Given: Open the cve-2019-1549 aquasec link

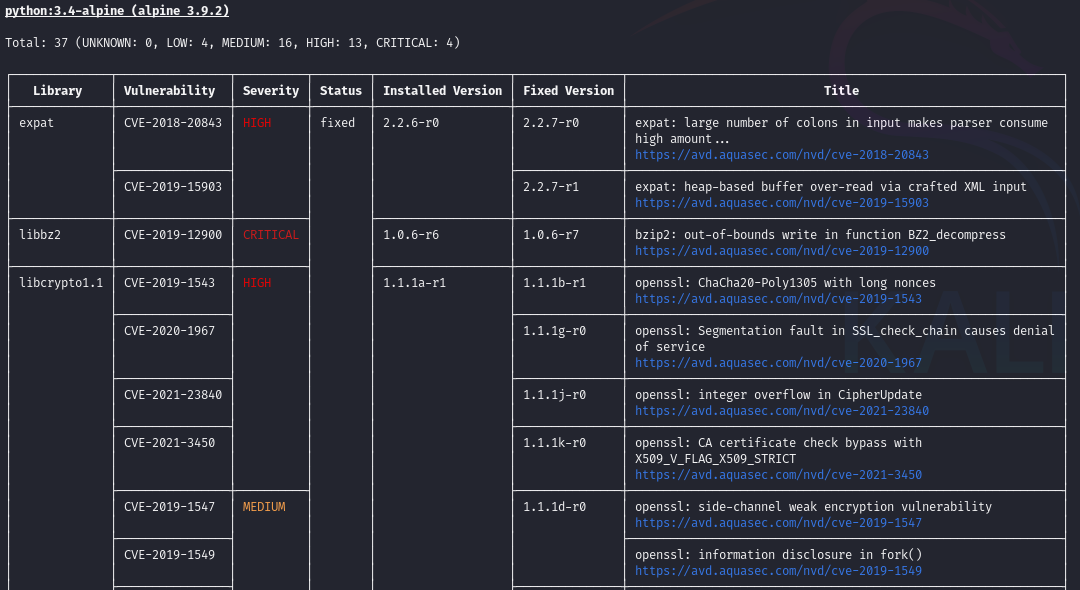Looking at the screenshot, I should tap(778, 571).
